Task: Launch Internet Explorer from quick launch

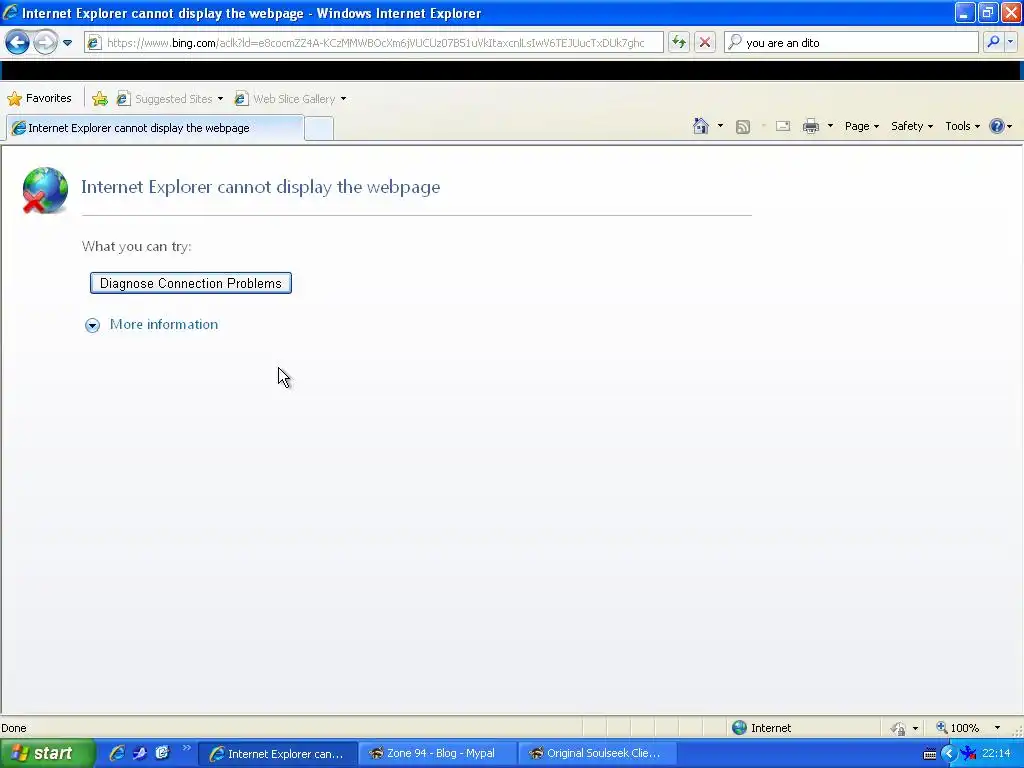Action: tap(117, 753)
